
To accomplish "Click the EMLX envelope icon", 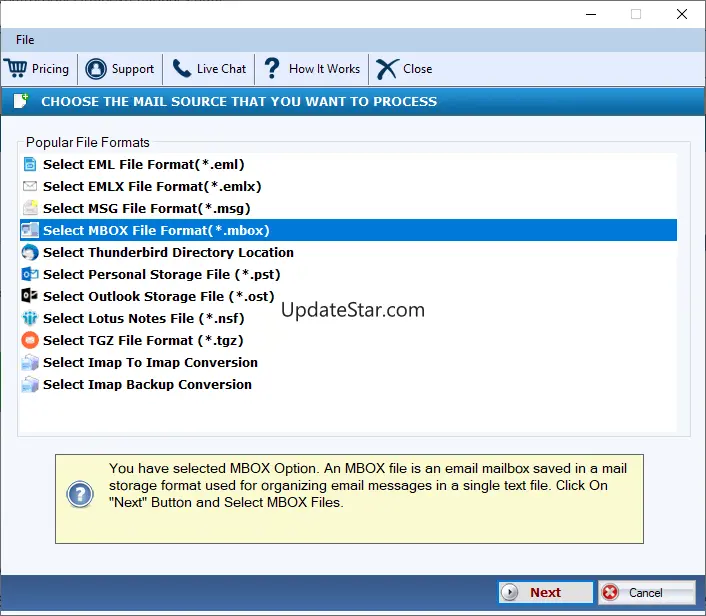I will click(30, 186).
